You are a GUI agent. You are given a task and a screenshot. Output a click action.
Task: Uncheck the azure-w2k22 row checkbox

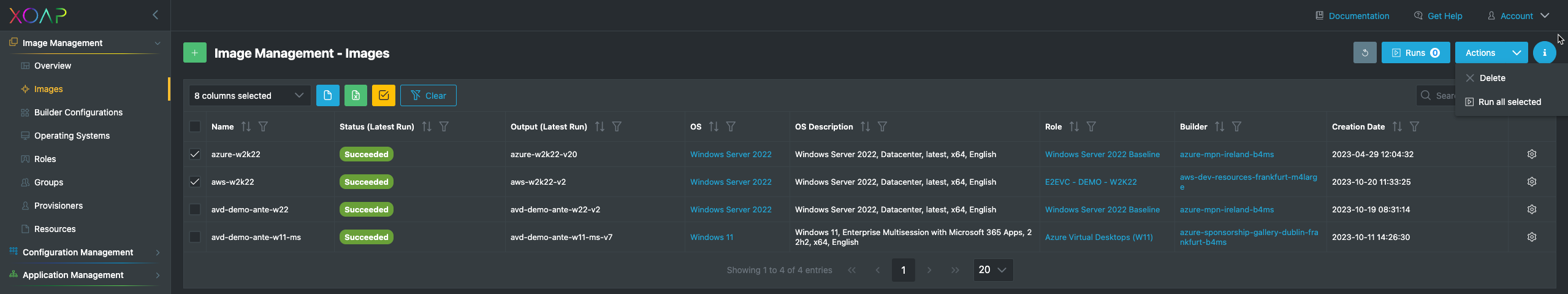tap(195, 154)
